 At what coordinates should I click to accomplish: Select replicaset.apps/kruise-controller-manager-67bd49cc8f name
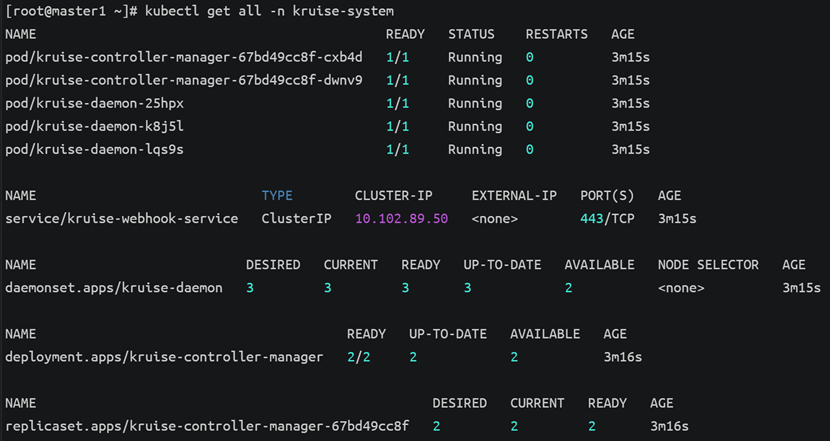pyautogui.click(x=207, y=426)
